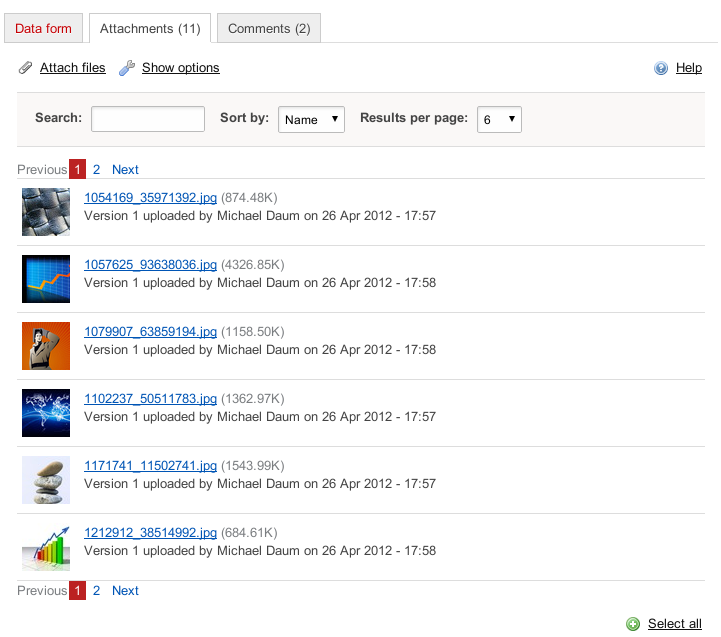Open the stacked stones thumbnail

point(46,480)
